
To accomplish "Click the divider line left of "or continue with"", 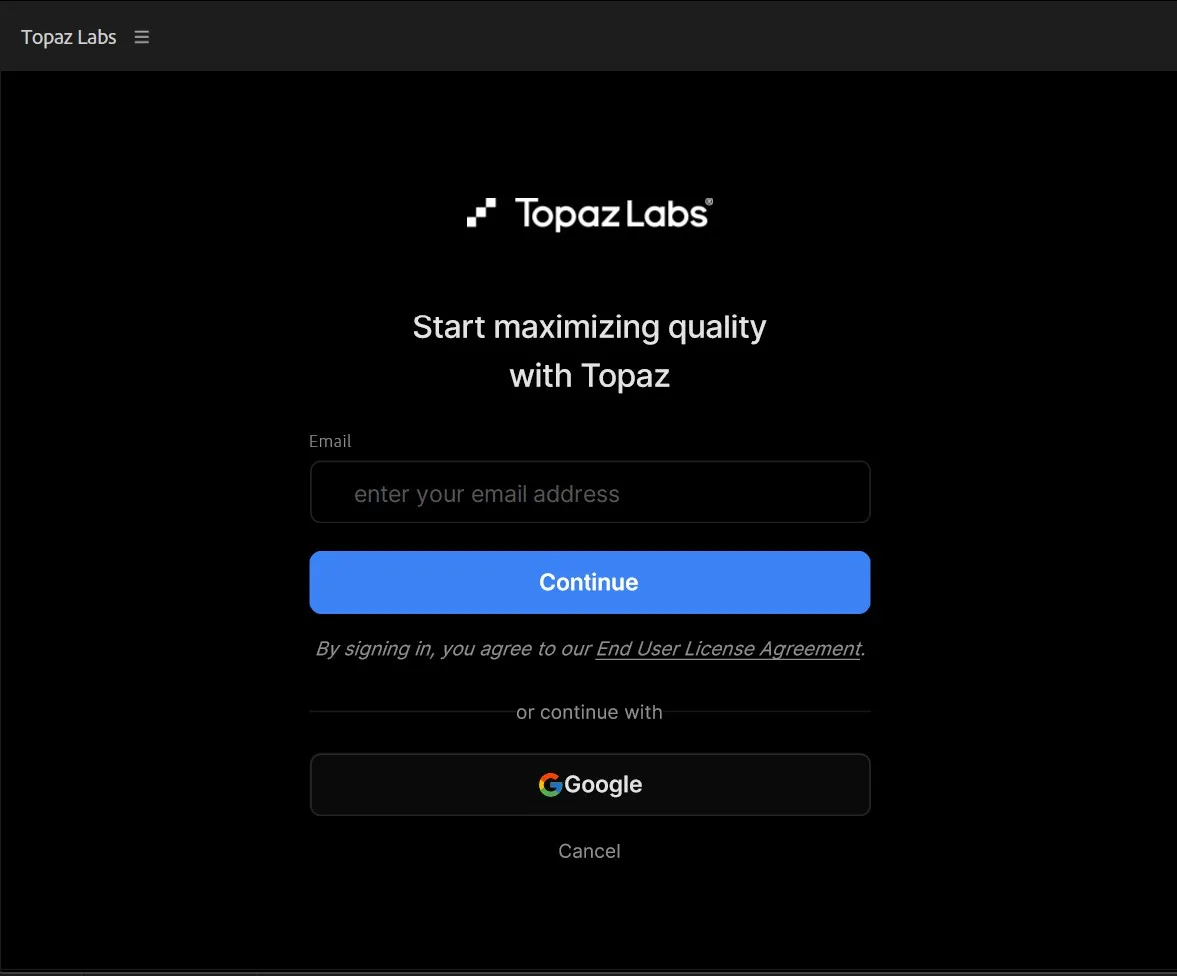I will (x=412, y=712).
